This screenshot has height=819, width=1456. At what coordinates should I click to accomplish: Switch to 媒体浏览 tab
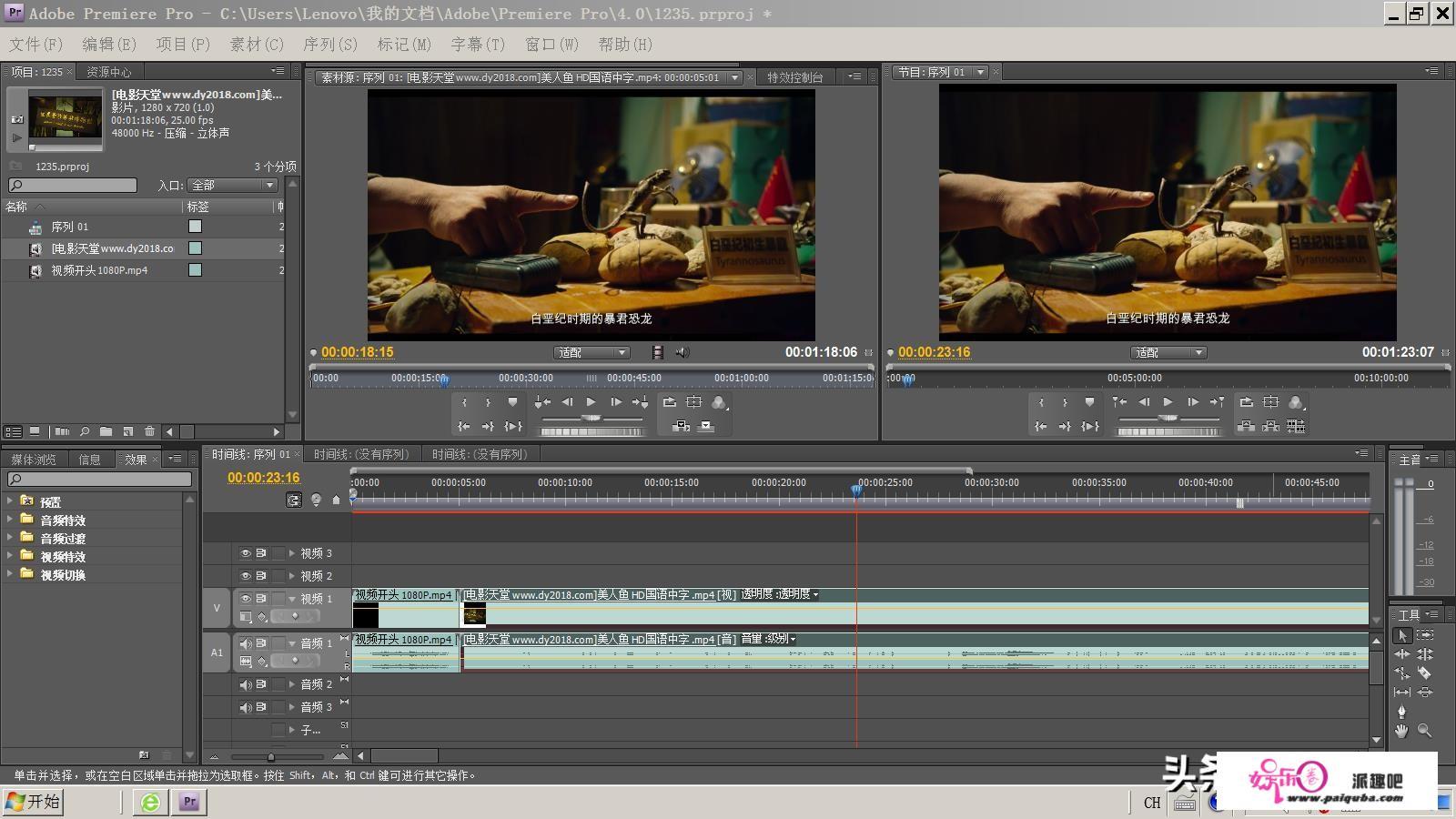34,460
